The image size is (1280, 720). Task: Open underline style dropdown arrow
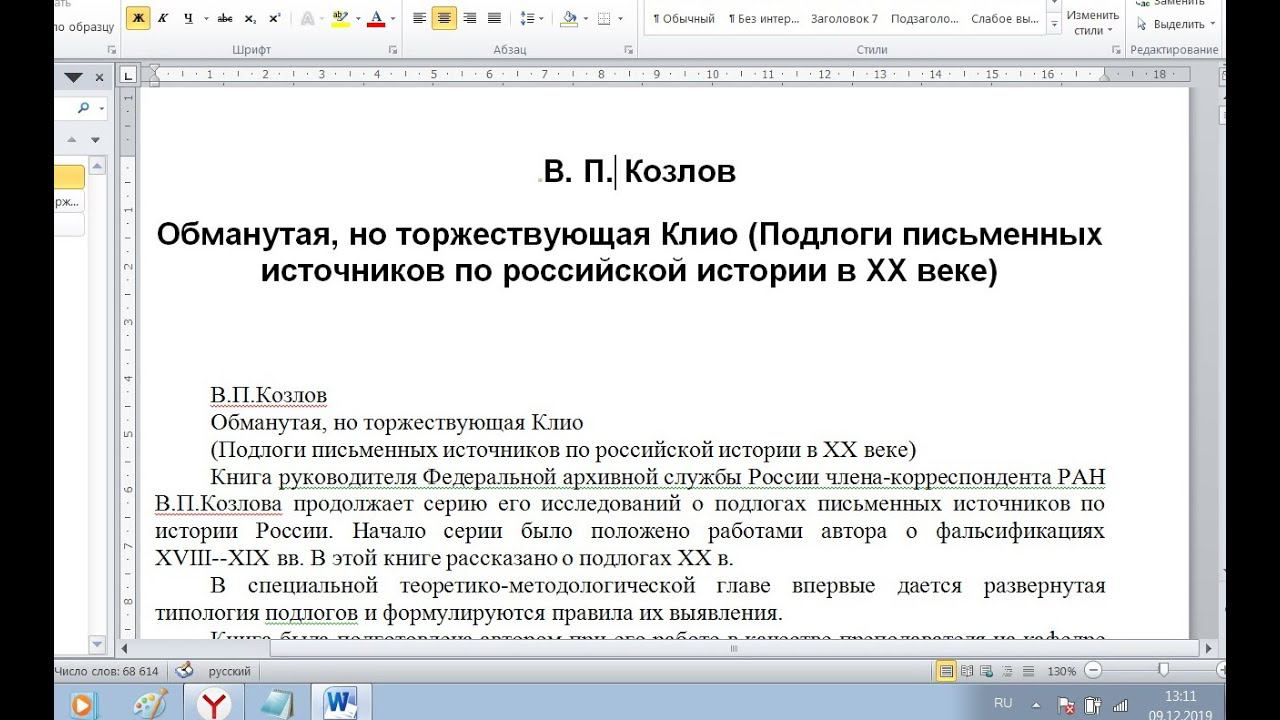coord(206,18)
